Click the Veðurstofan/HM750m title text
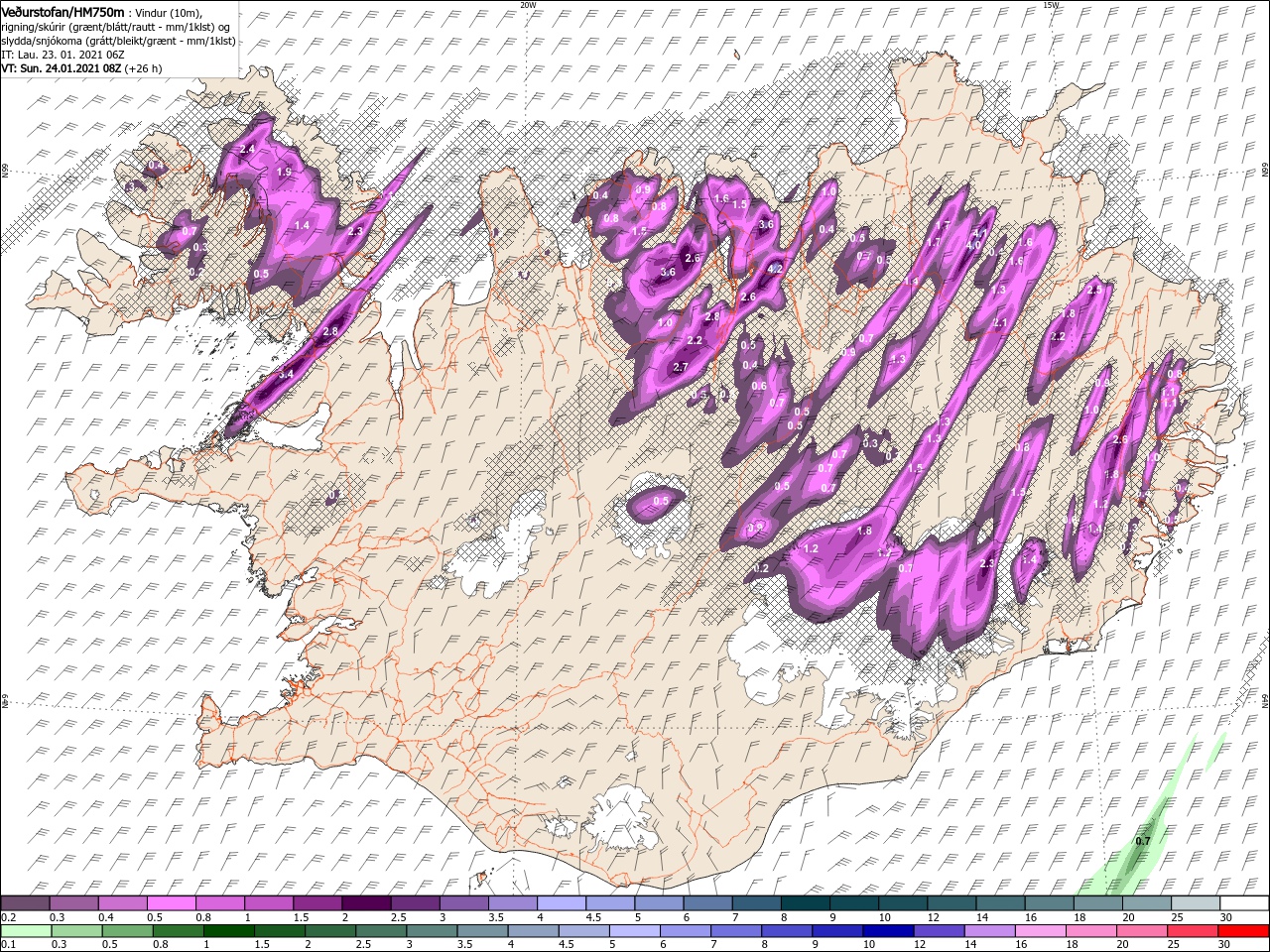Screen dimensions: 1270x952 click(63, 11)
